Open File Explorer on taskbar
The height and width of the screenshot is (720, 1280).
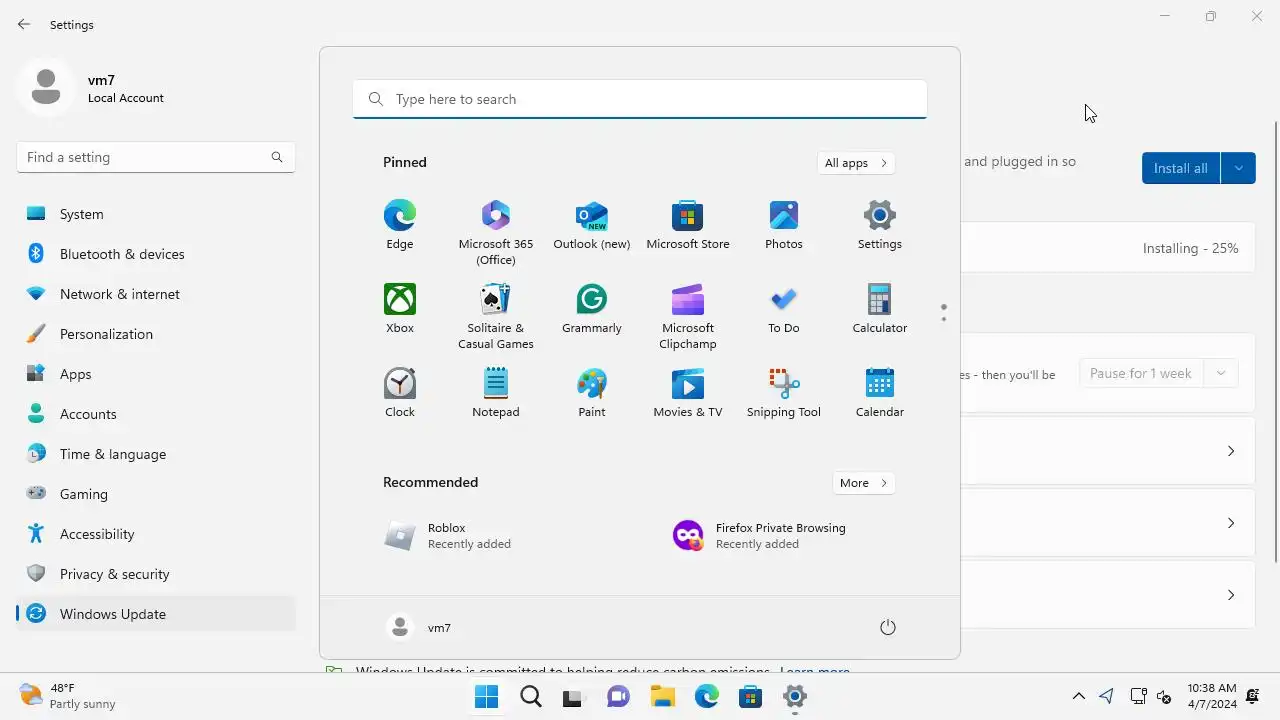tap(662, 697)
